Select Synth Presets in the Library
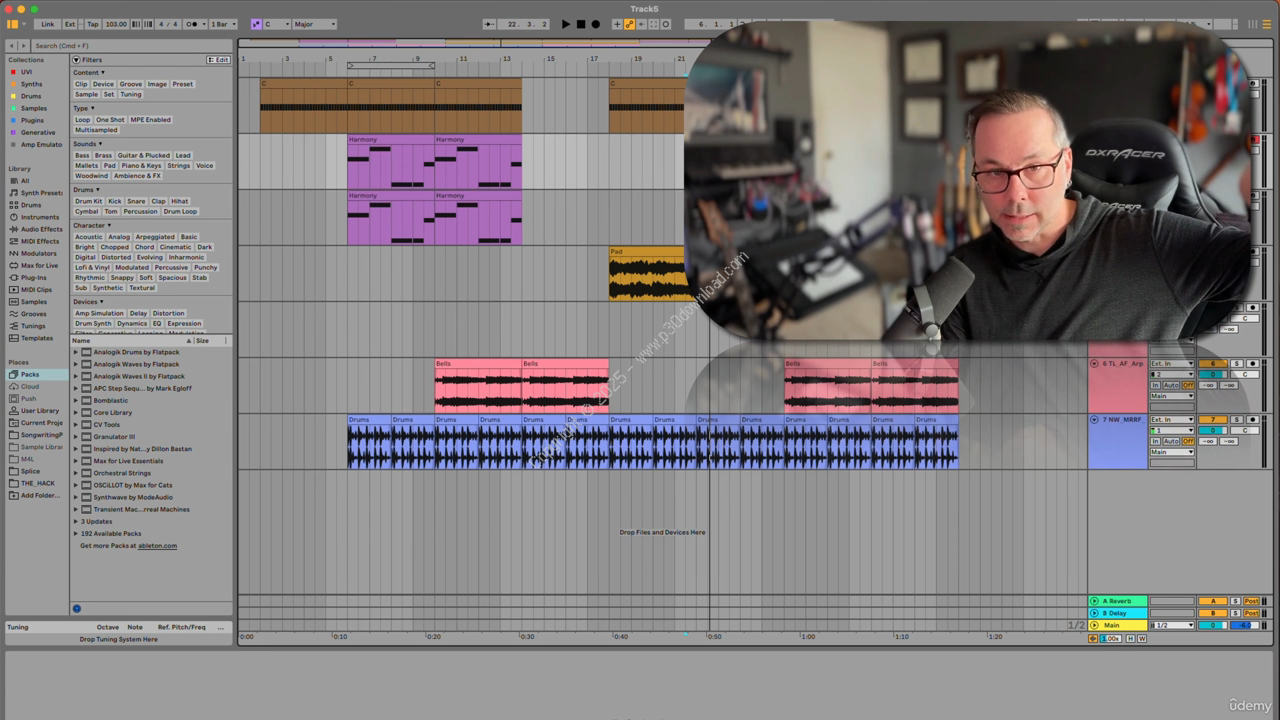This screenshot has height=720, width=1280. click(40, 193)
